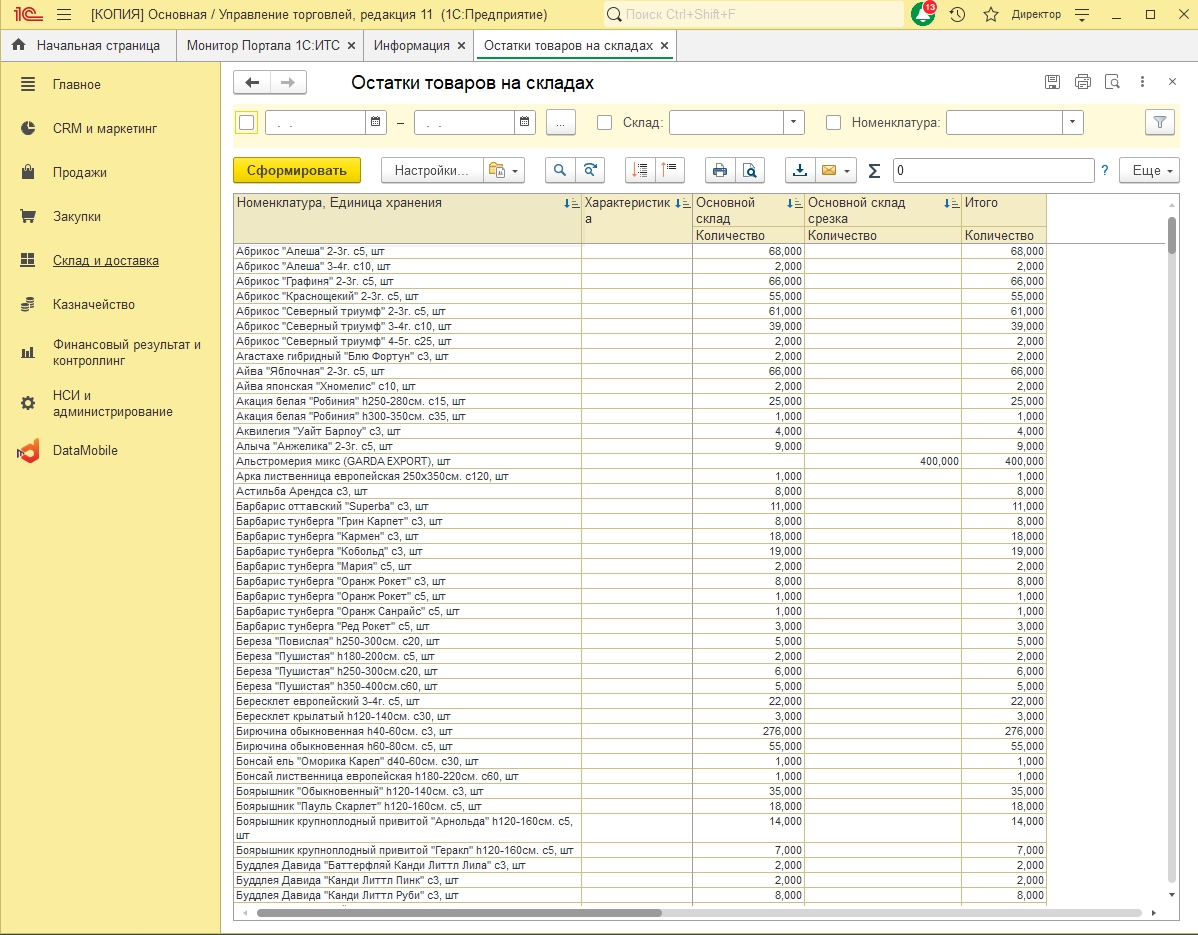Open title bar settings lines icon
Image resolution: width=1198 pixels, height=935 pixels.
click(1082, 15)
